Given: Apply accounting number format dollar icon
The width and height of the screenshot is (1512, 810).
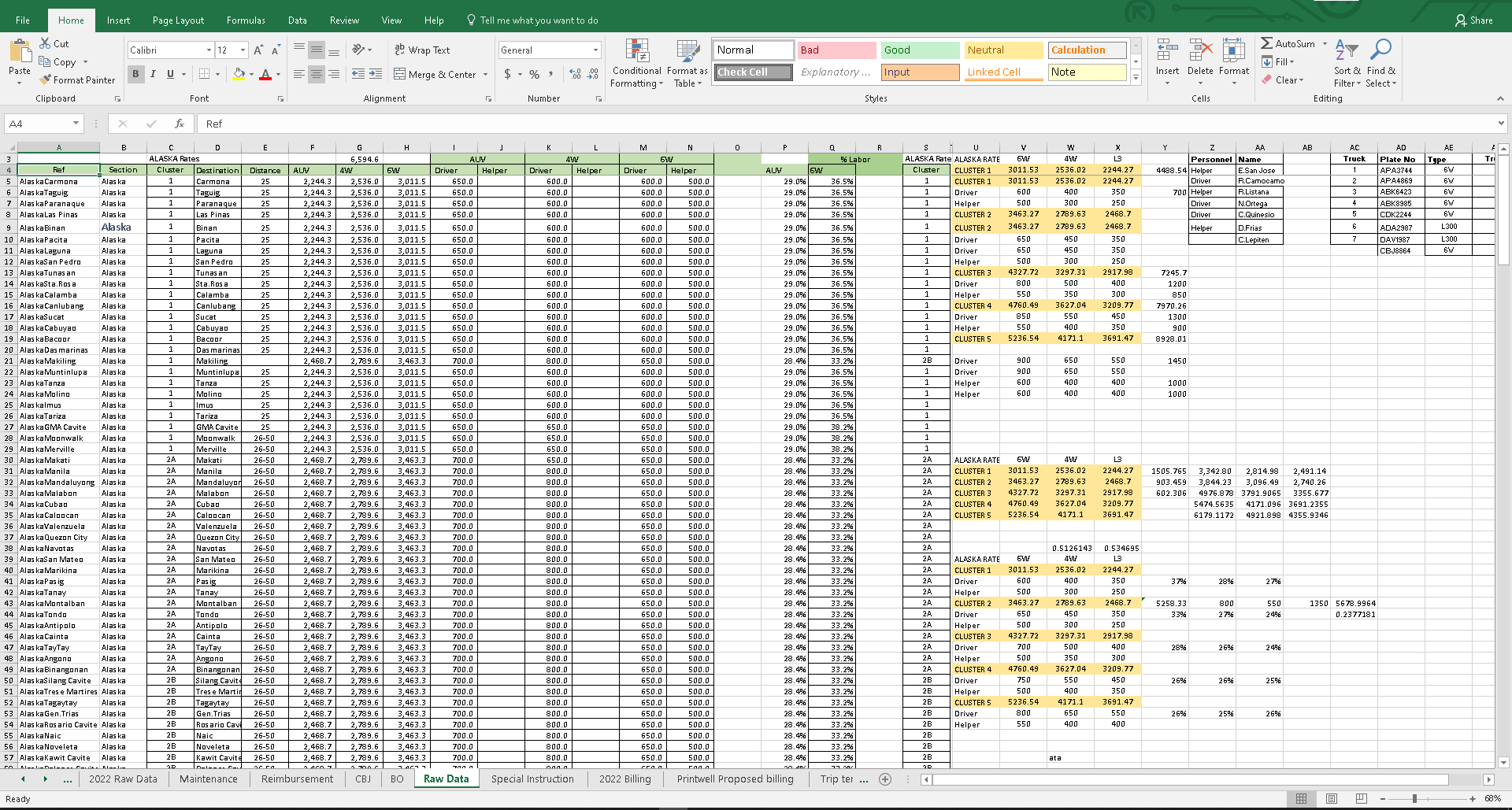Looking at the screenshot, I should [x=507, y=74].
